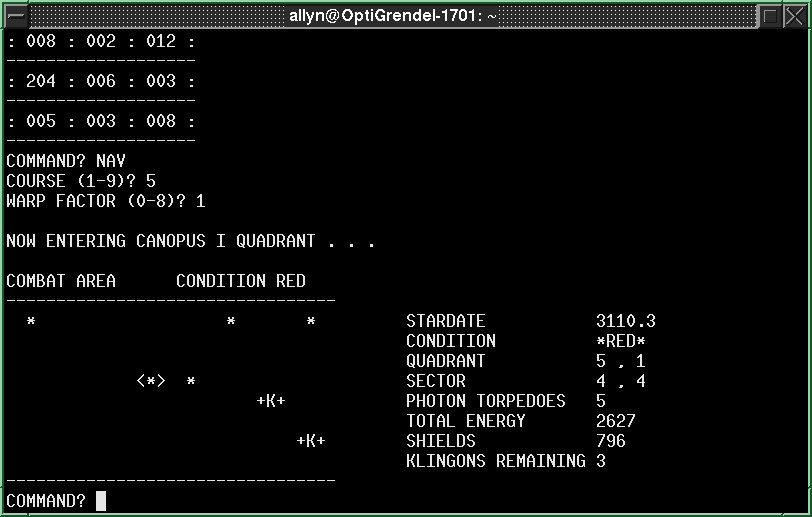Click the star next to the Enterprise
Image resolution: width=812 pixels, height=517 pixels.
click(191, 382)
